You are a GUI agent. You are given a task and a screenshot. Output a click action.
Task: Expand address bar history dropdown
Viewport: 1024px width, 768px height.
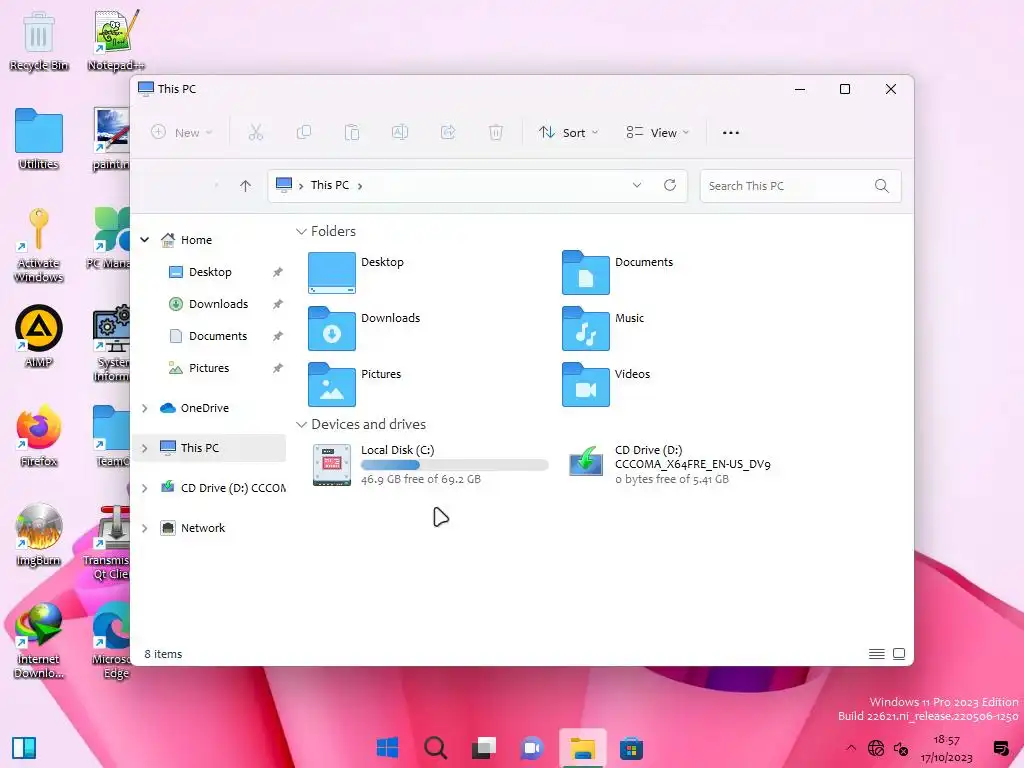pyautogui.click(x=637, y=185)
